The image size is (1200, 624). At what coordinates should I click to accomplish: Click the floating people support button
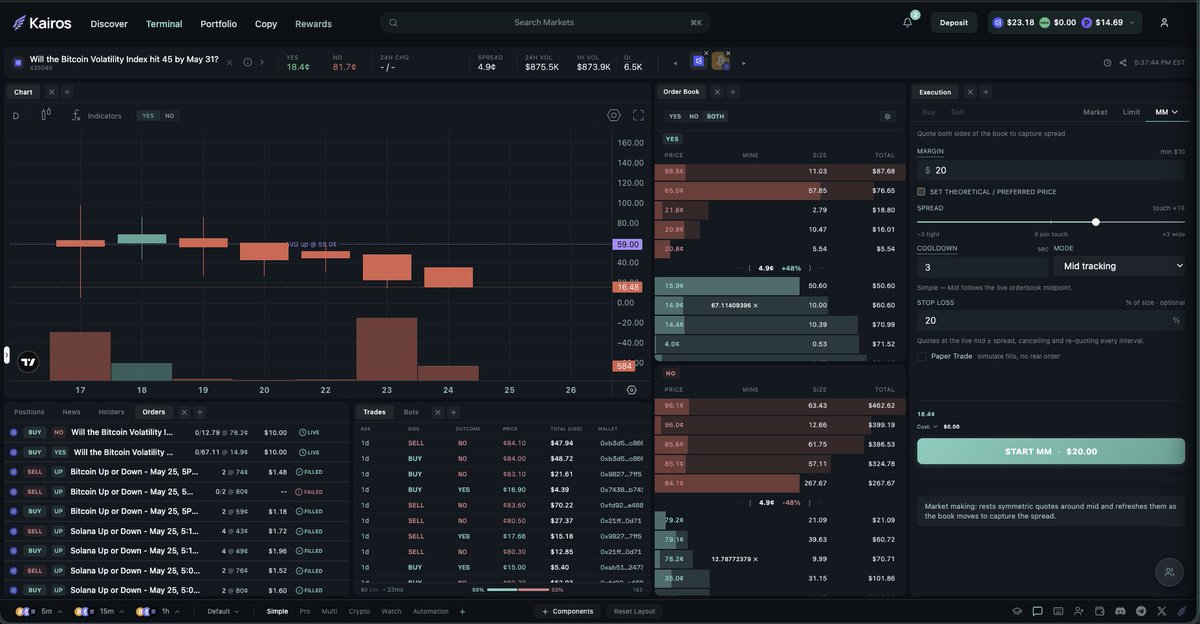point(1168,572)
